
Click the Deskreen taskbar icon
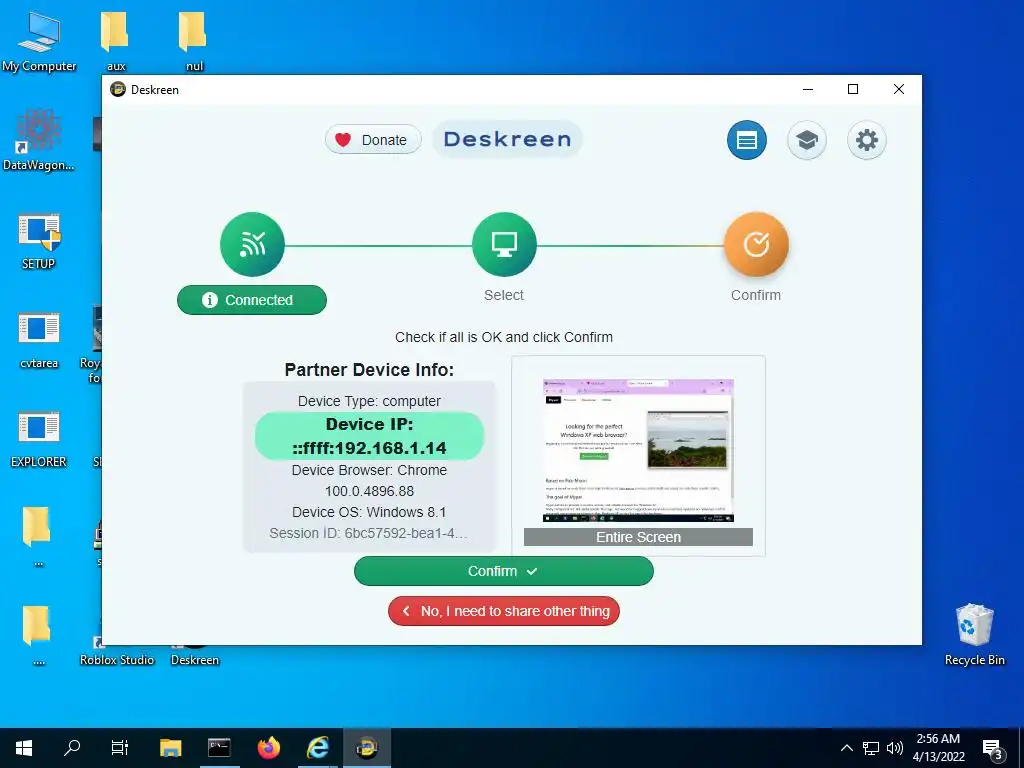pyautogui.click(x=367, y=748)
